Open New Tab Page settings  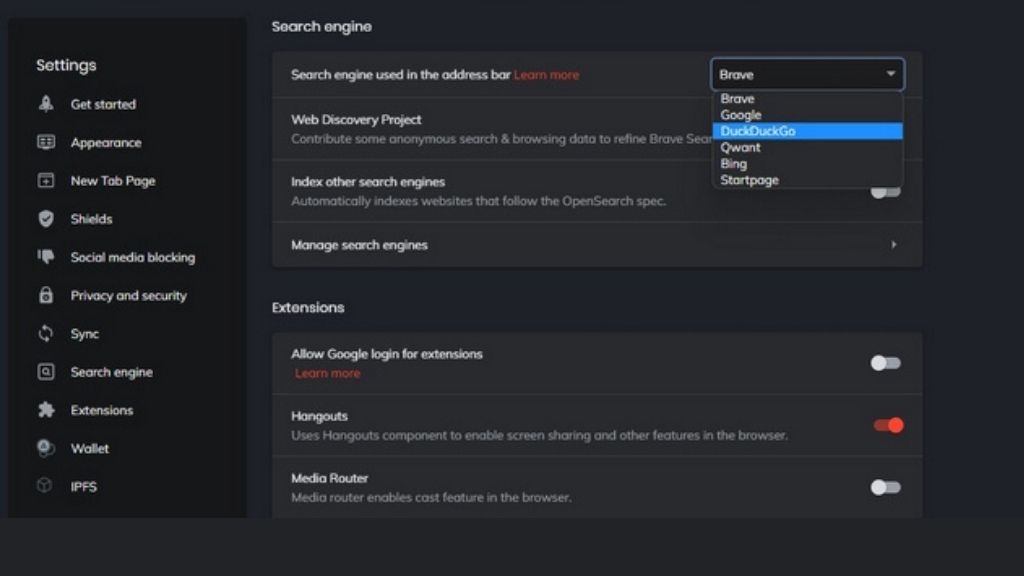point(113,181)
